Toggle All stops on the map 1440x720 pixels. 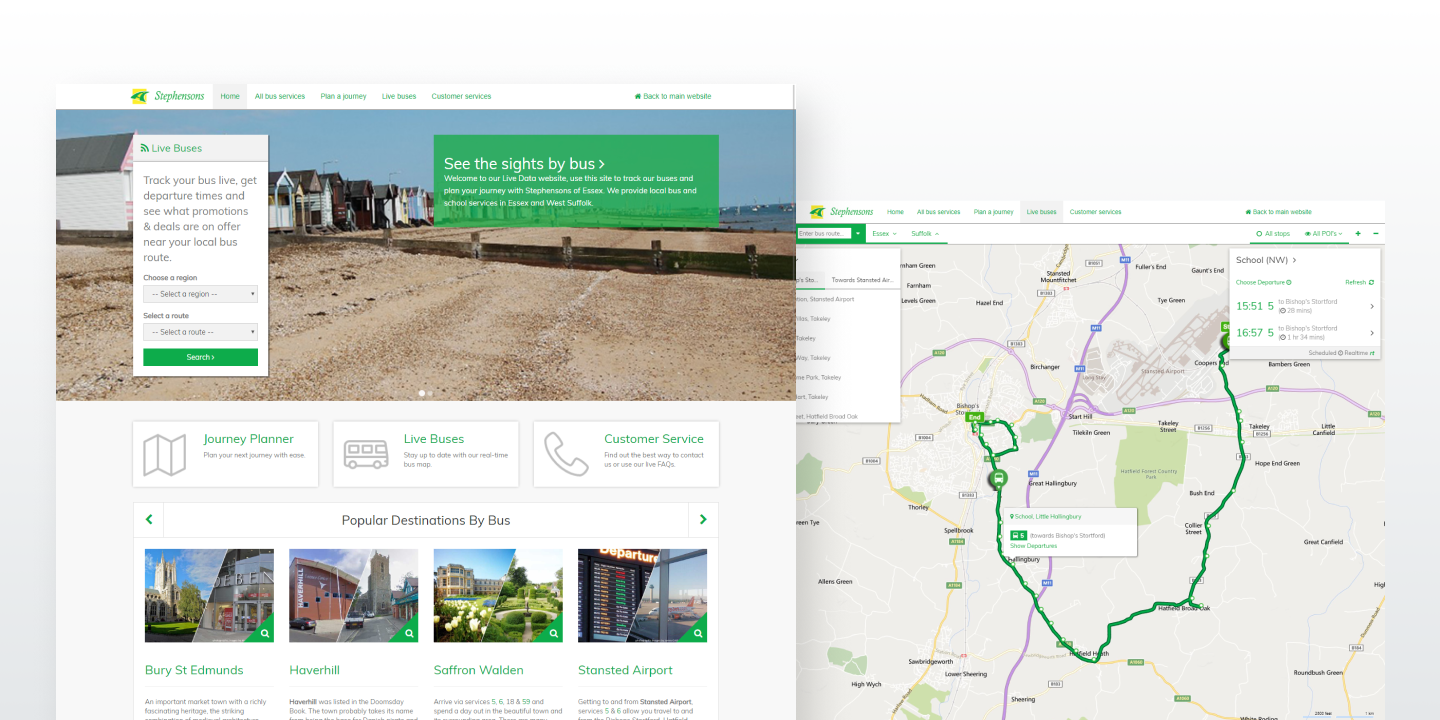tap(1273, 234)
